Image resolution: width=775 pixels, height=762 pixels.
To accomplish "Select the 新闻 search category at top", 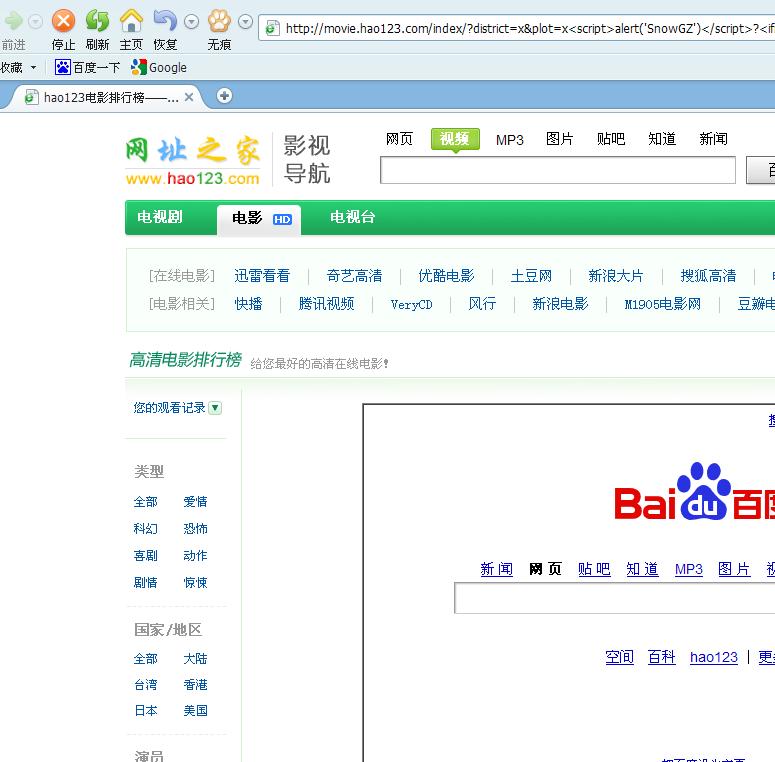I will (x=713, y=139).
